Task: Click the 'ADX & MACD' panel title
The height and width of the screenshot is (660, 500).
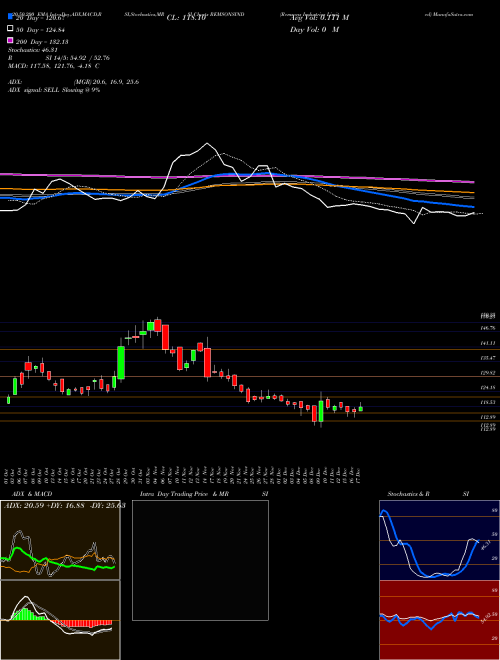Action: [x=32, y=494]
